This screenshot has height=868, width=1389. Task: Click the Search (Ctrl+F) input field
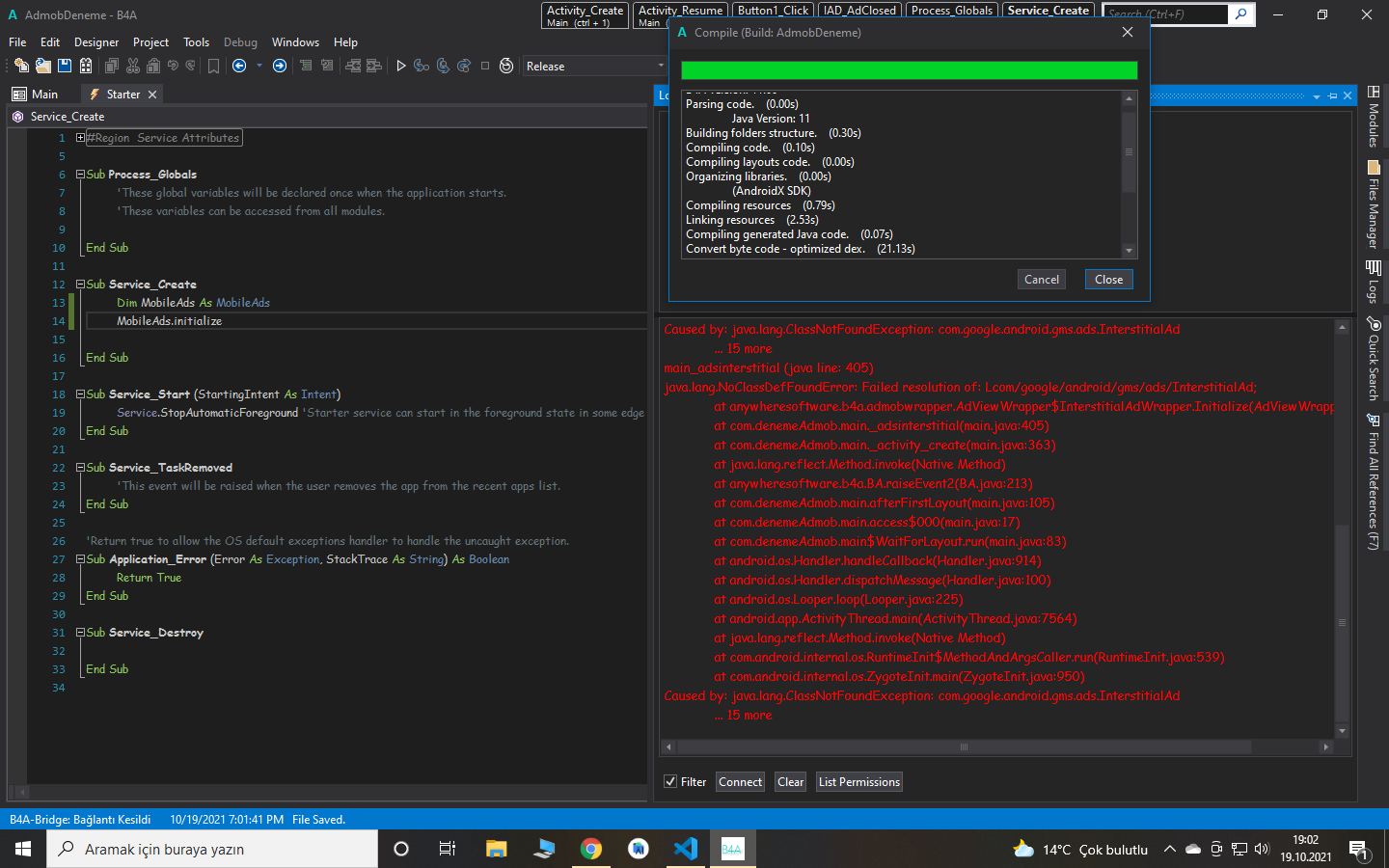click(1166, 14)
